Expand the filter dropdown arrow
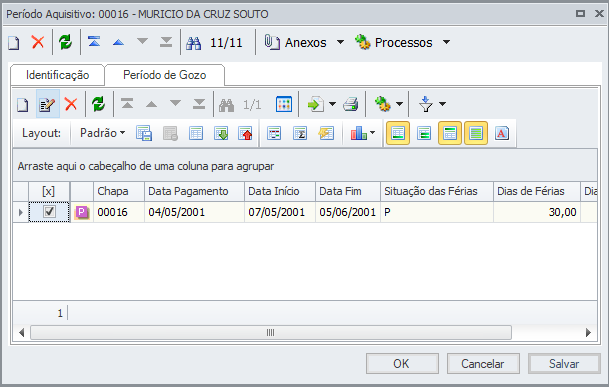 tap(442, 104)
